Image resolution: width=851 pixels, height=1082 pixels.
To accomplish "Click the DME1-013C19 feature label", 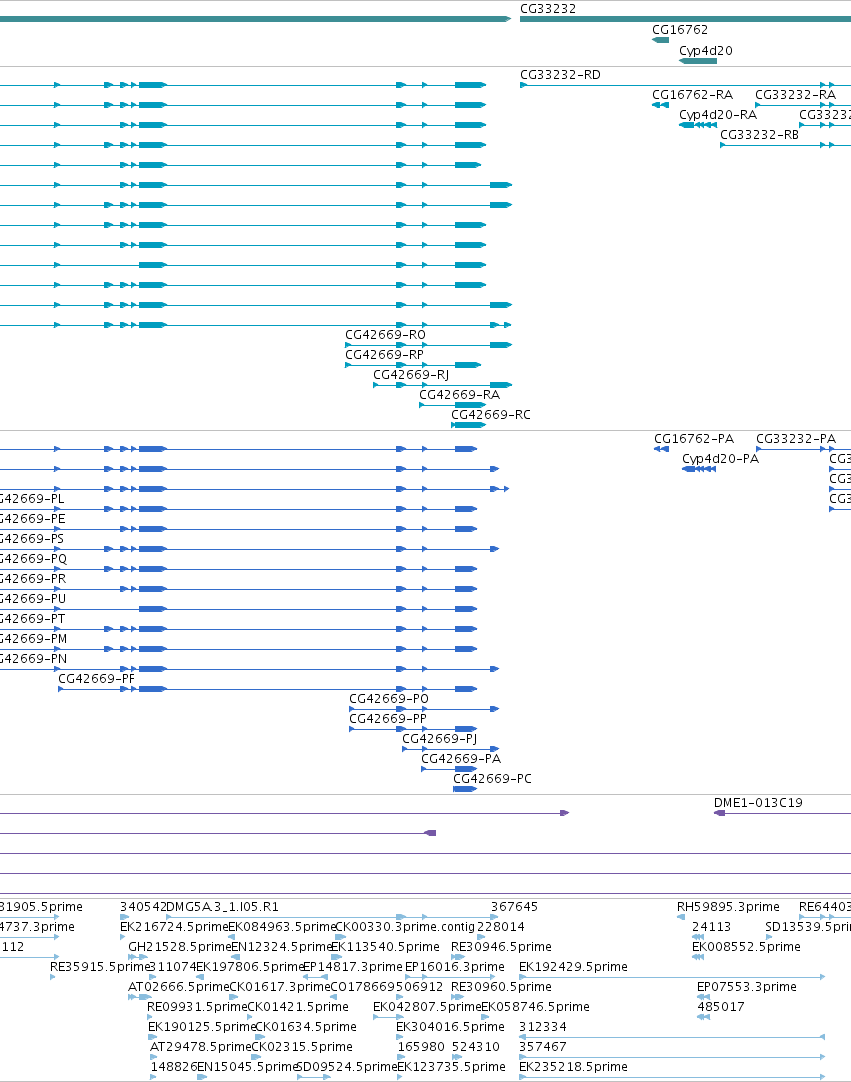I will tap(758, 803).
